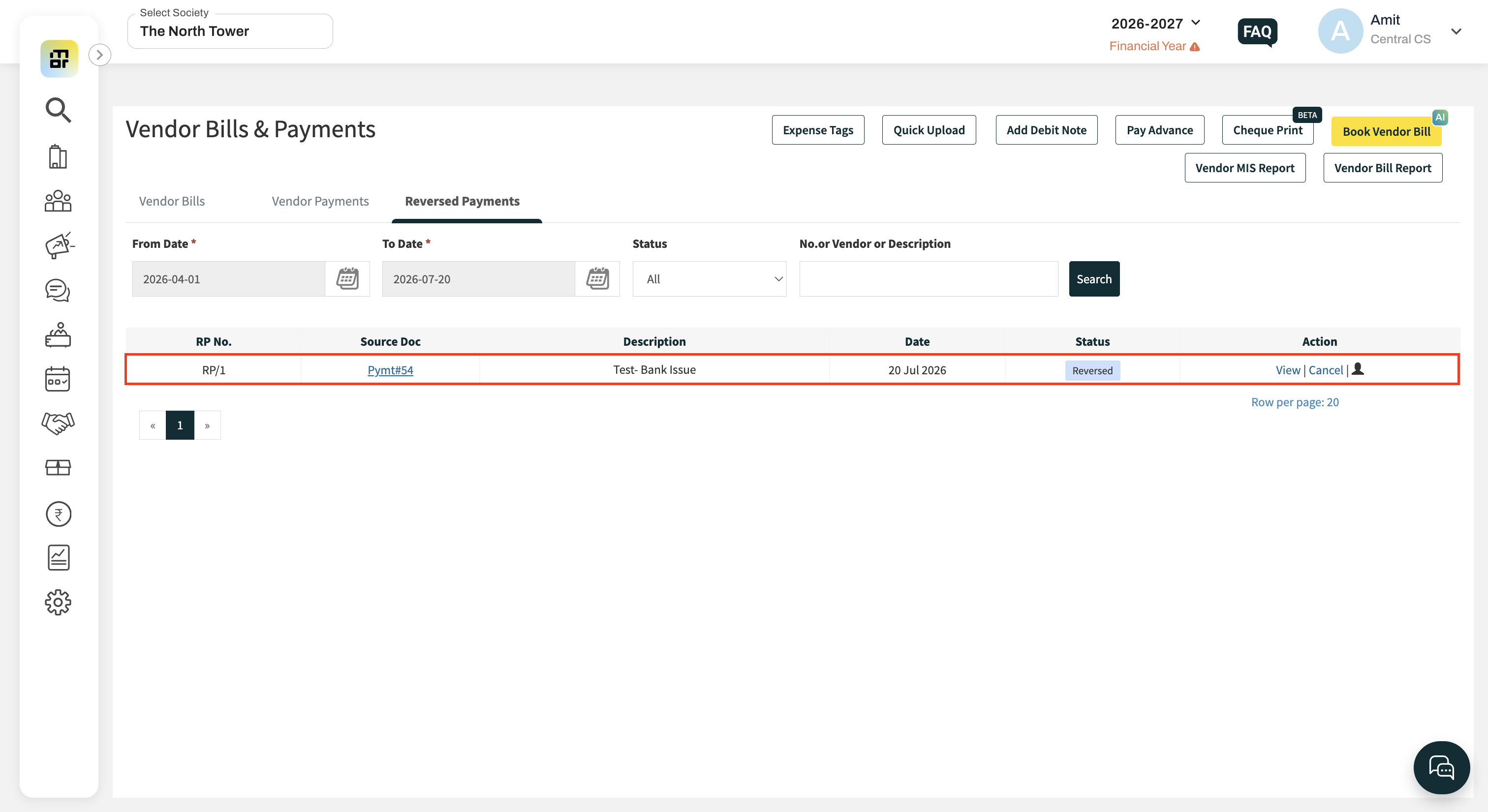Viewport: 1488px width, 812px height.
Task: Open the handshake vendors icon in sidebar
Action: [x=58, y=423]
